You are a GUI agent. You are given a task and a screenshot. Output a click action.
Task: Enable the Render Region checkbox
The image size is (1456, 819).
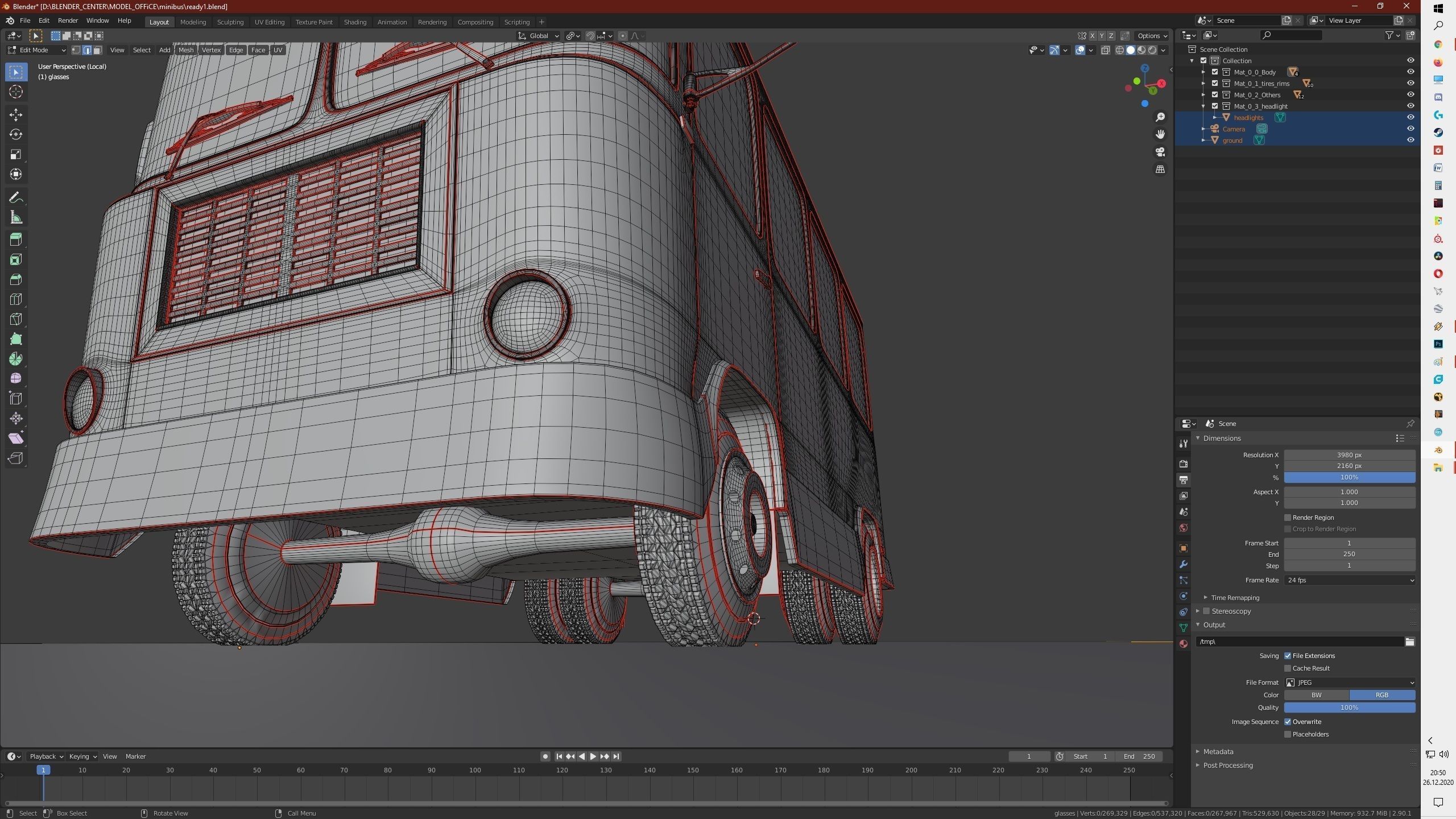pos(1288,518)
